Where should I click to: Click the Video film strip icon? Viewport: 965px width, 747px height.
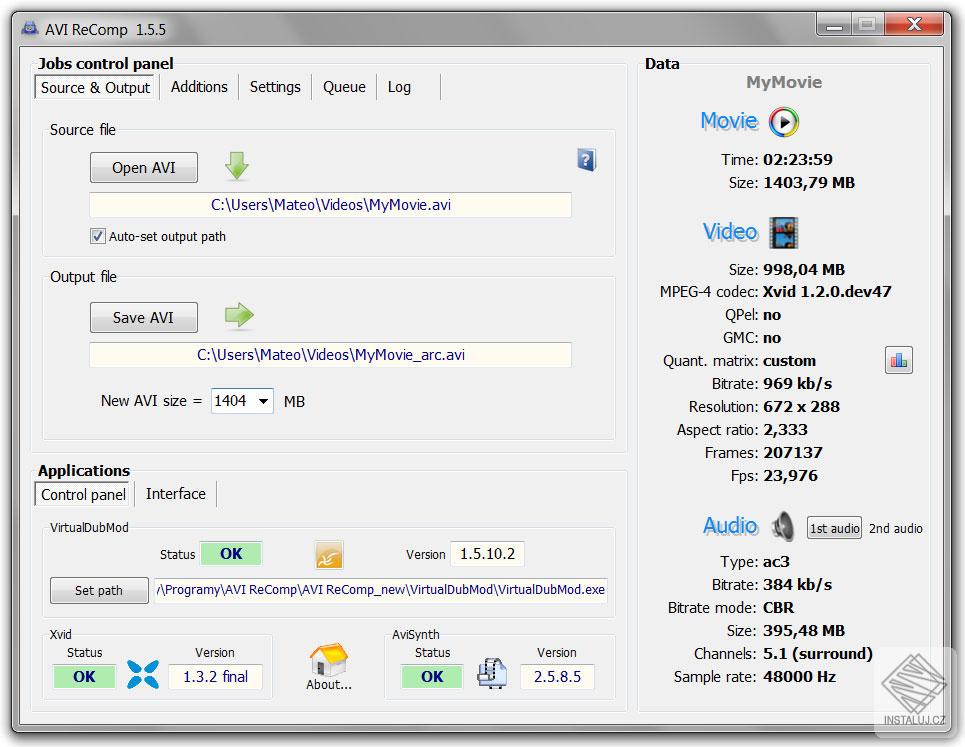pos(783,233)
